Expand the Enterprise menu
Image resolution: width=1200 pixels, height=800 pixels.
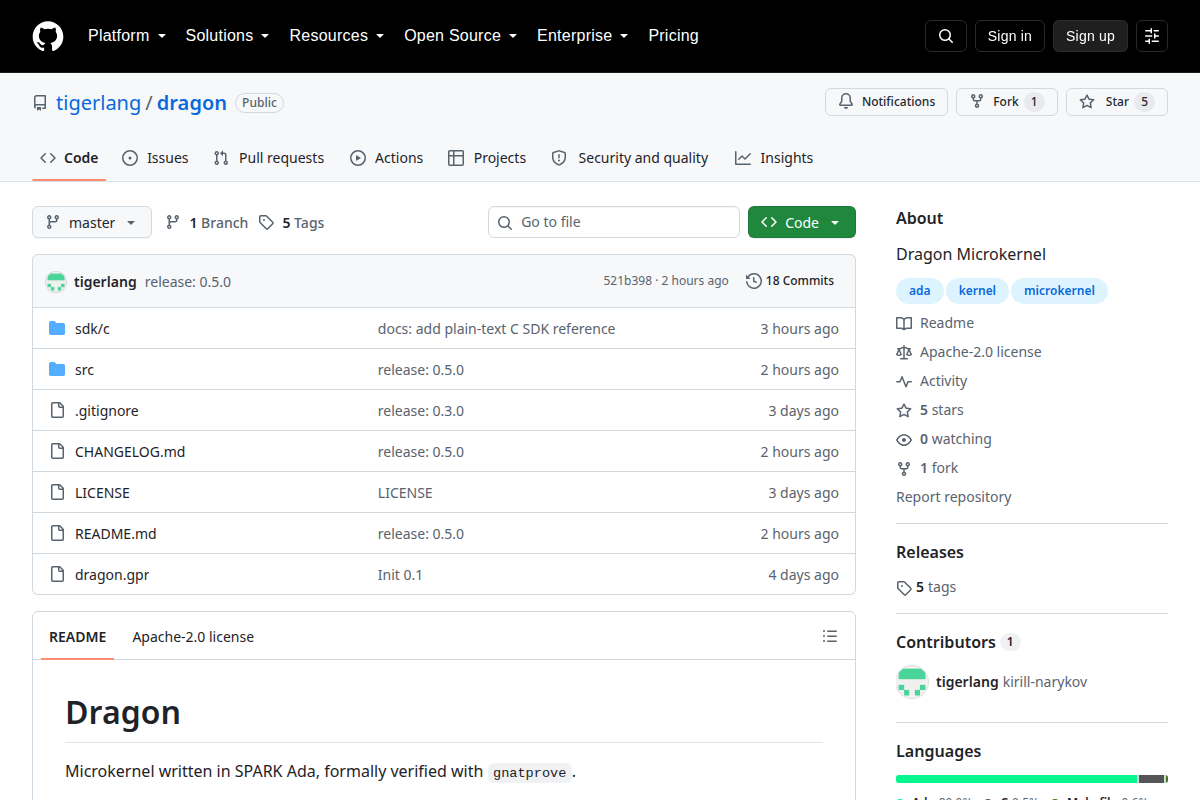tap(582, 36)
